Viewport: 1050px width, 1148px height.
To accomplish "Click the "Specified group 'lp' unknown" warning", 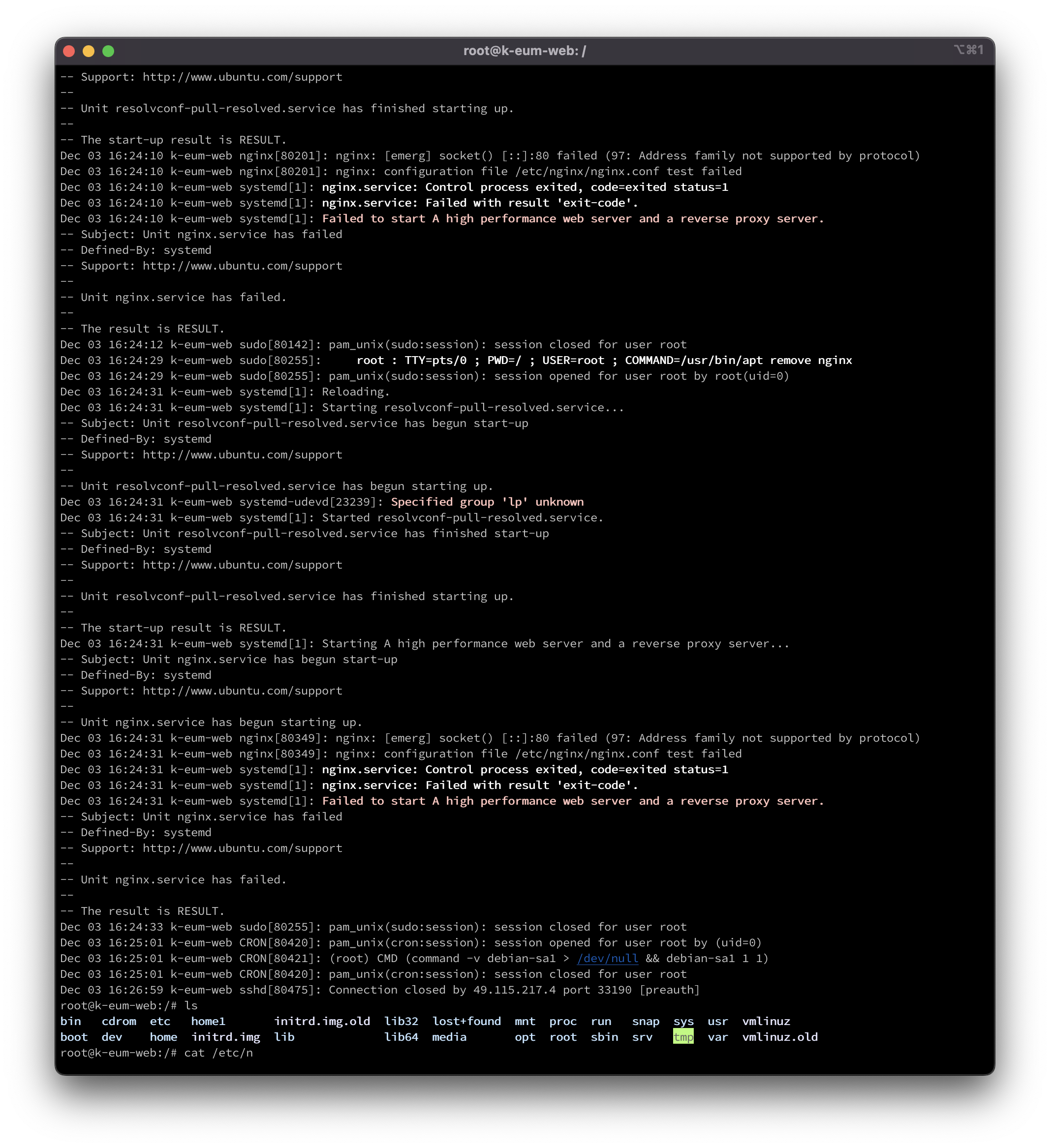I will [x=487, y=502].
